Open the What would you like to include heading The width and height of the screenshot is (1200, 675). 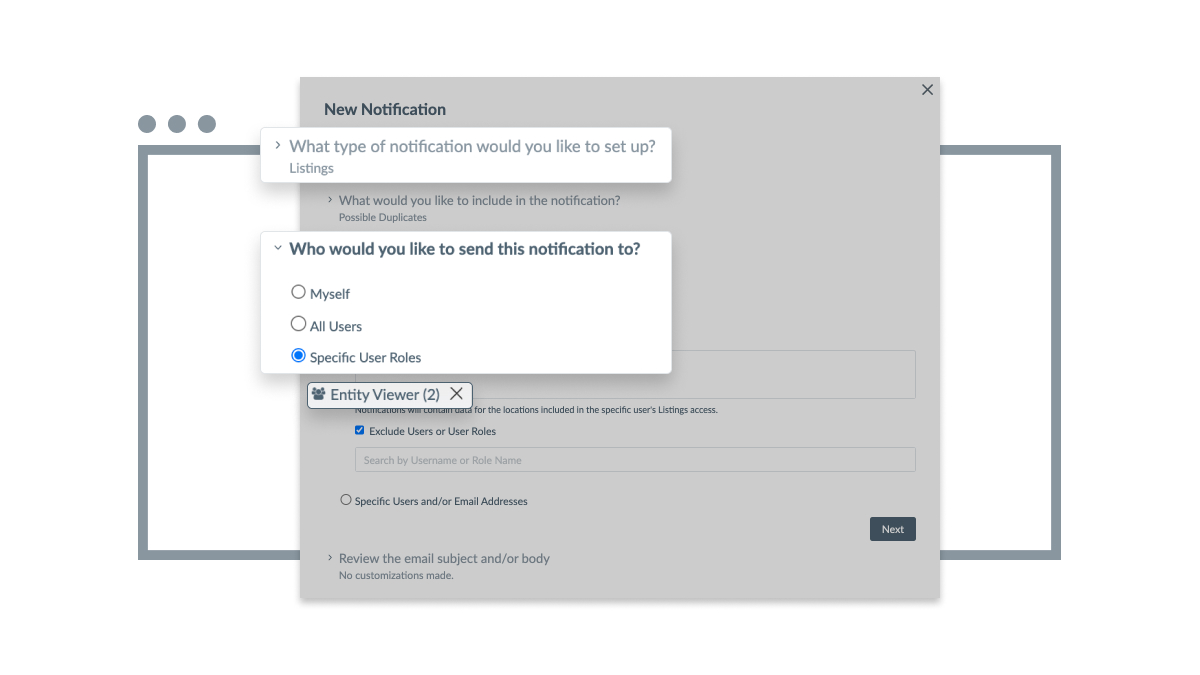click(479, 200)
